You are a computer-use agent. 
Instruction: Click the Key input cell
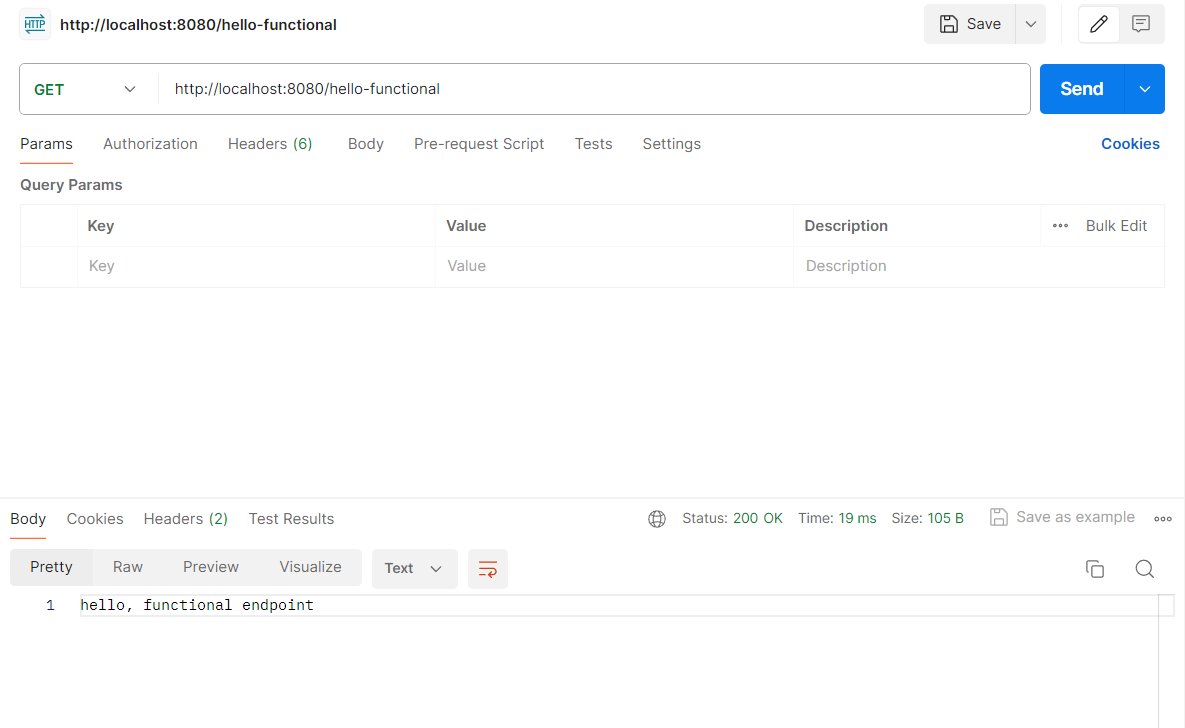pyautogui.click(x=256, y=266)
